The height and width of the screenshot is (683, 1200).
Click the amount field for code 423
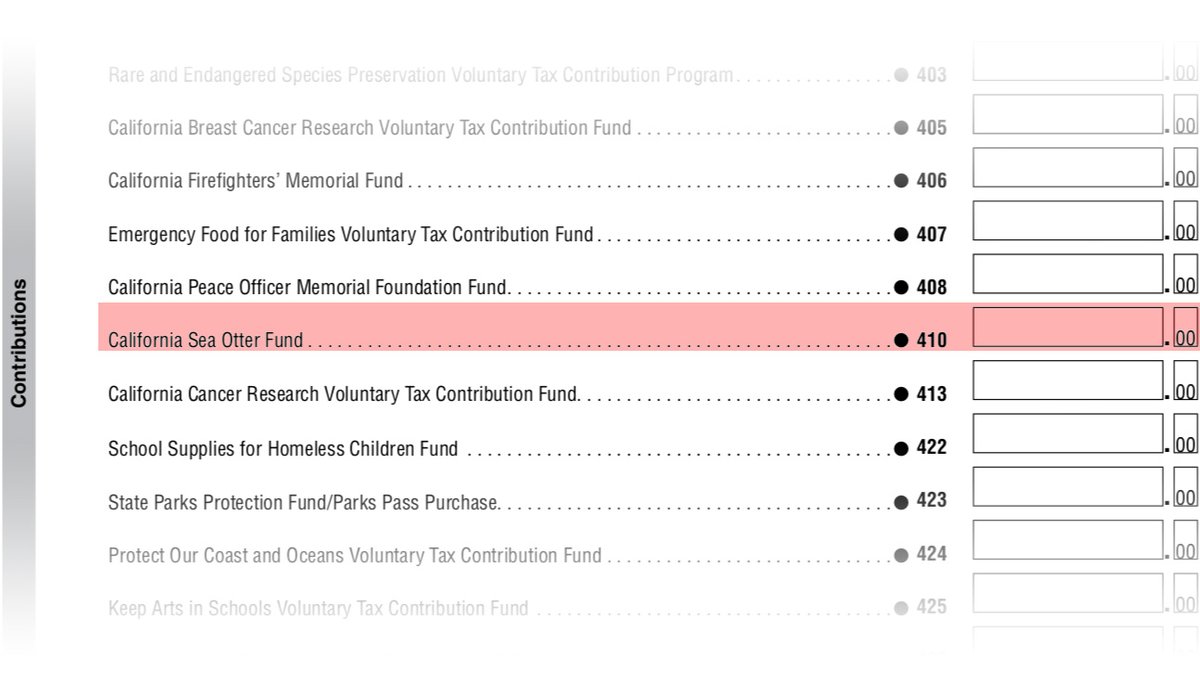[1068, 486]
